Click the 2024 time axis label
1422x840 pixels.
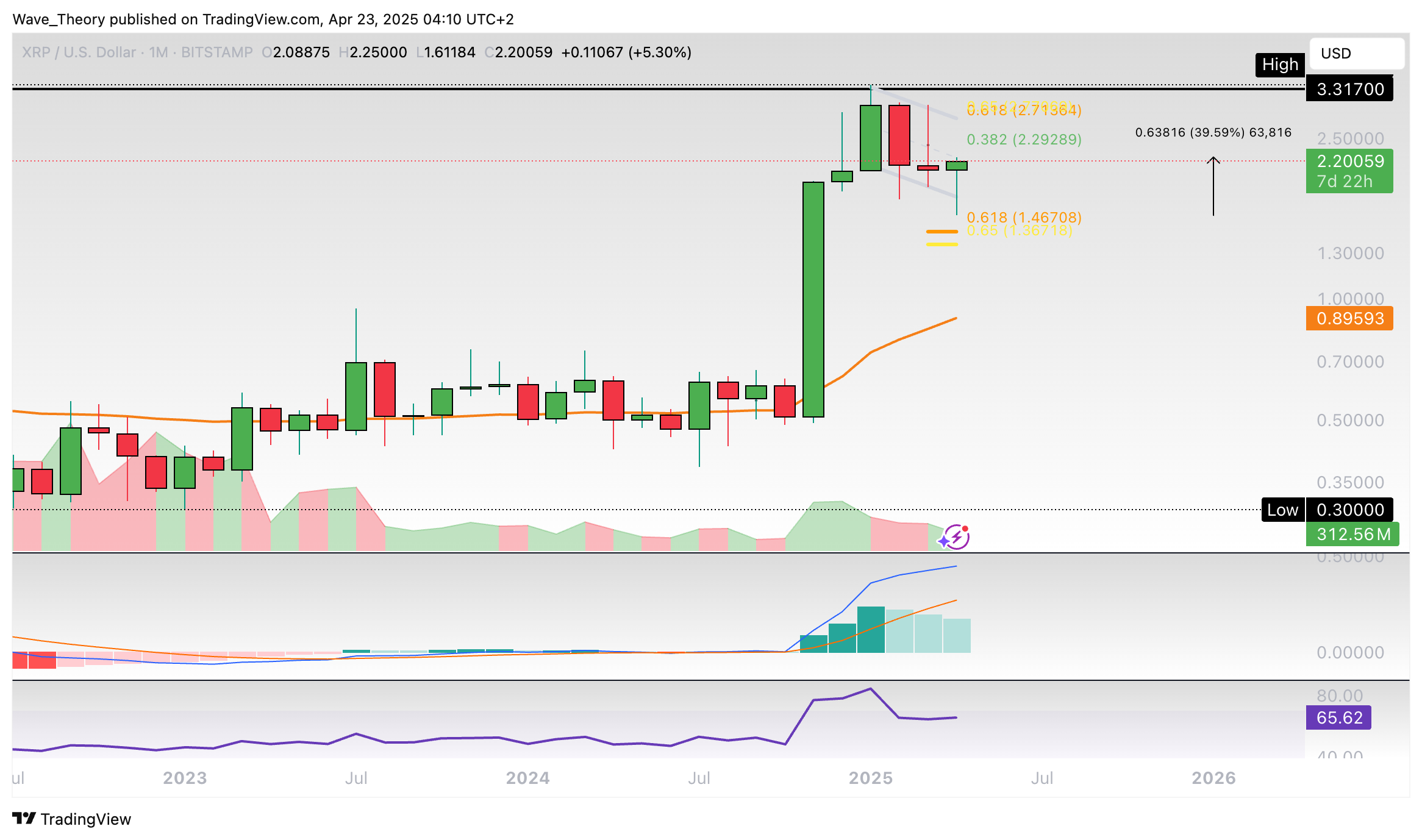coord(527,778)
